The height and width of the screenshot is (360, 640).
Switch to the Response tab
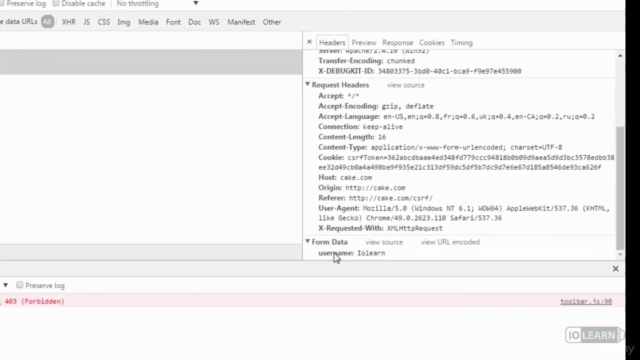[x=398, y=42]
